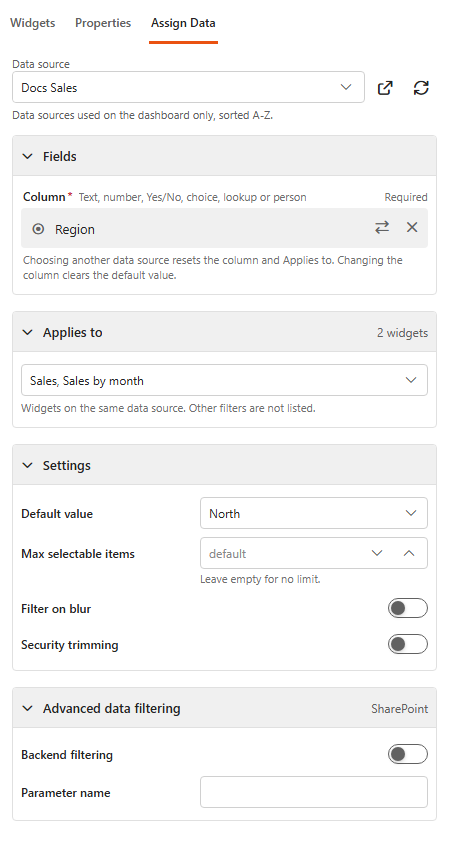This screenshot has width=449, height=846.
Task: Open data source in new window icon
Action: [385, 88]
